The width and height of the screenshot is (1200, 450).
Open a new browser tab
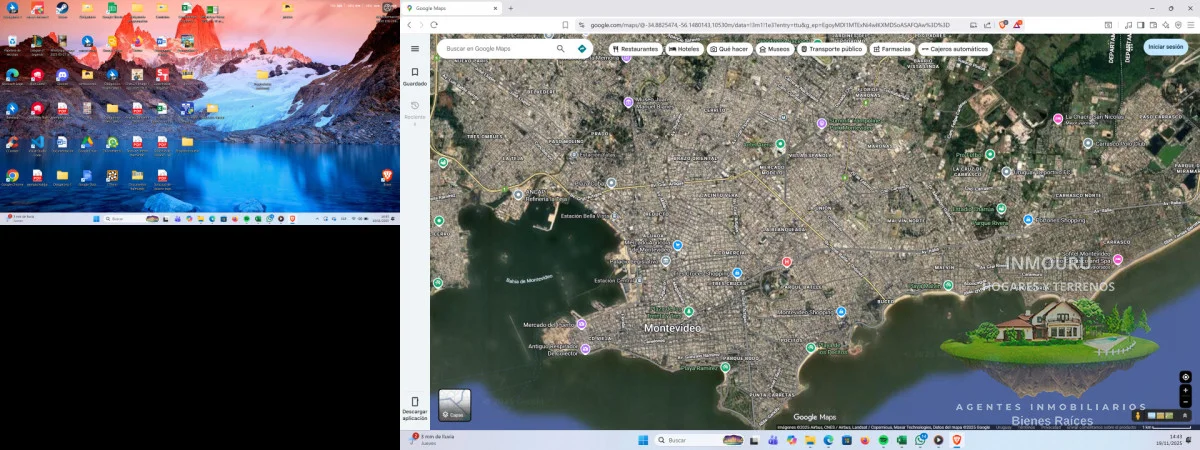click(511, 8)
